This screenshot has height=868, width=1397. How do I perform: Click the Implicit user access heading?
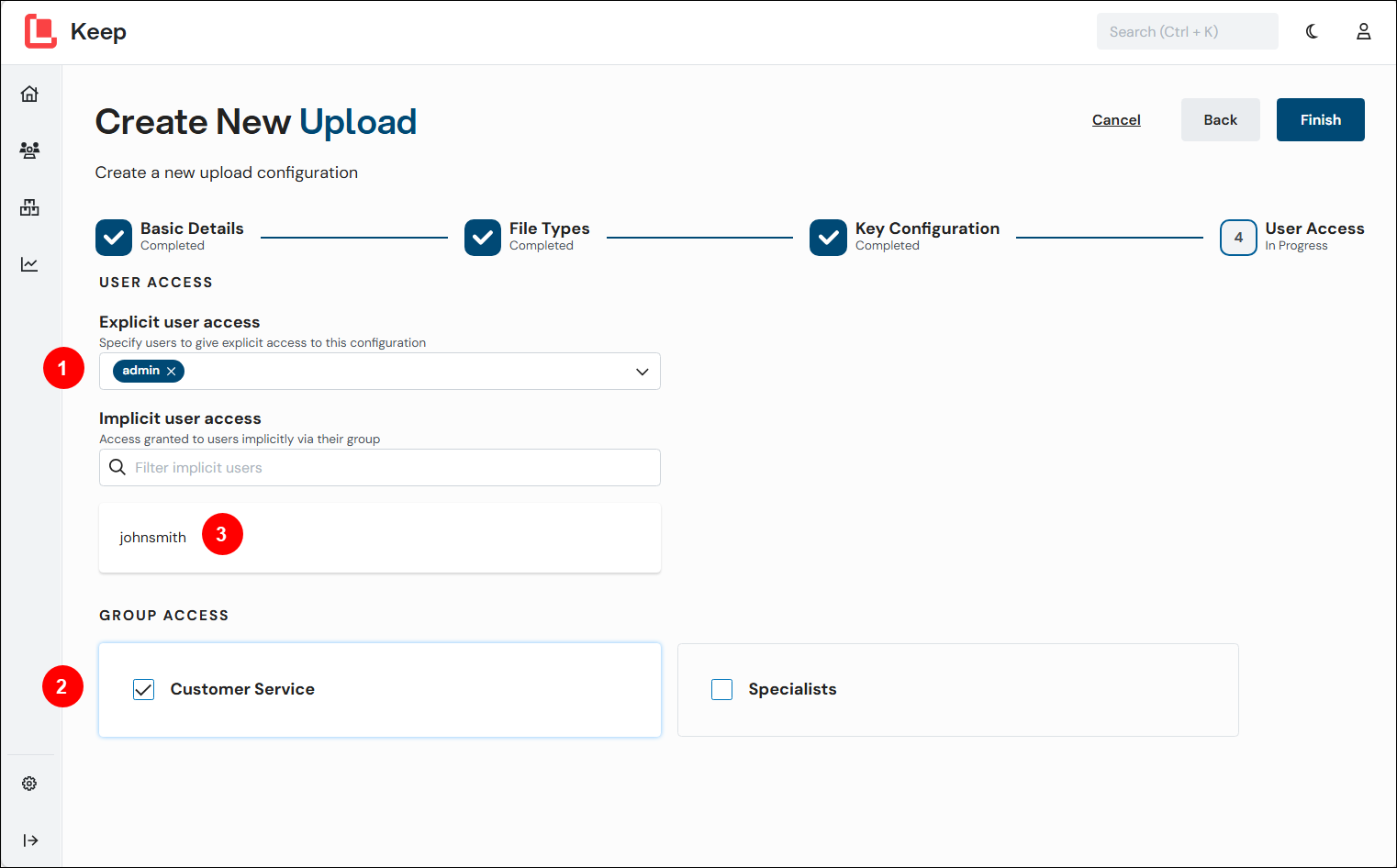pyautogui.click(x=180, y=418)
